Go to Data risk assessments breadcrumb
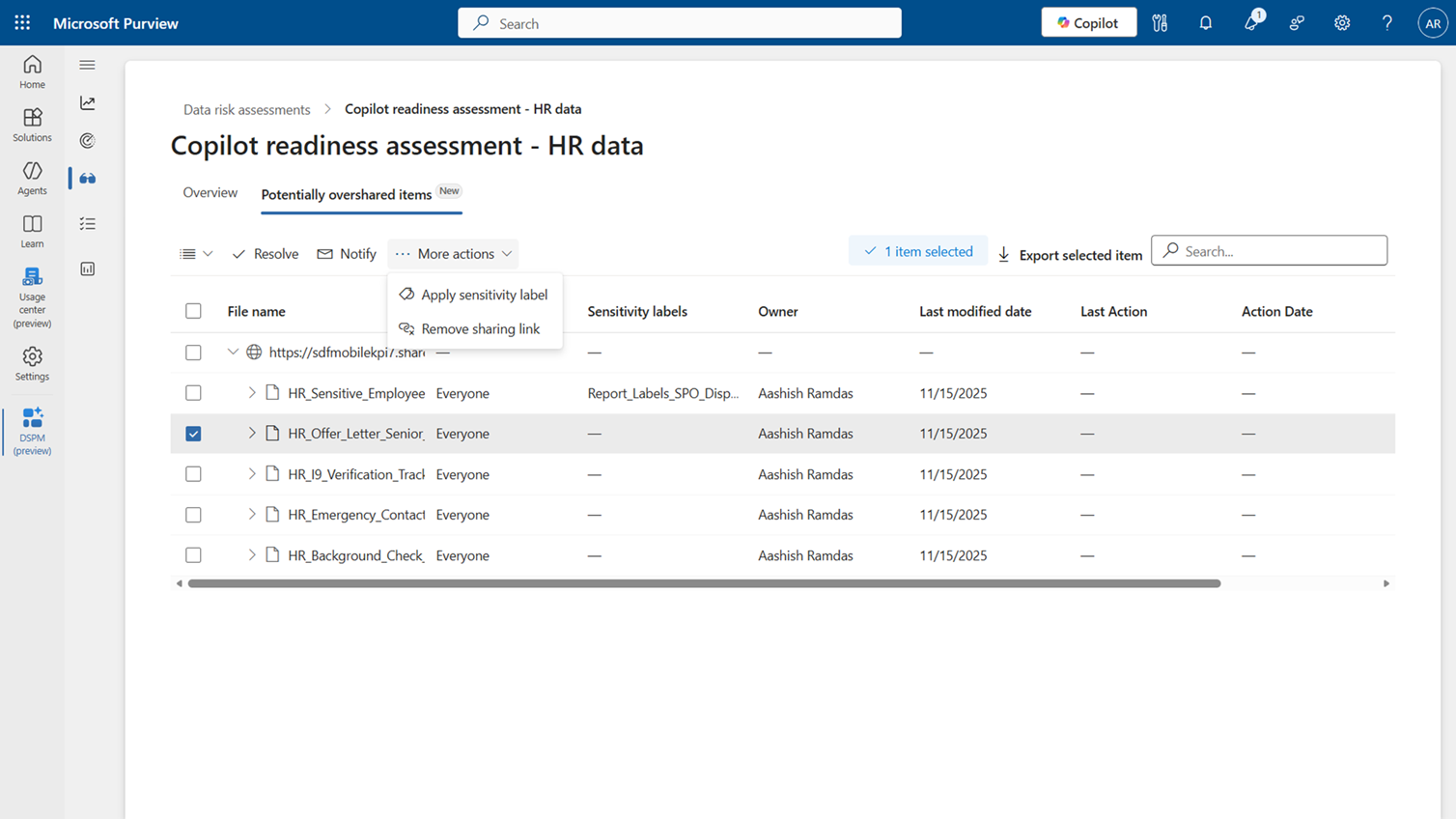The height and width of the screenshot is (819, 1456). click(x=246, y=109)
